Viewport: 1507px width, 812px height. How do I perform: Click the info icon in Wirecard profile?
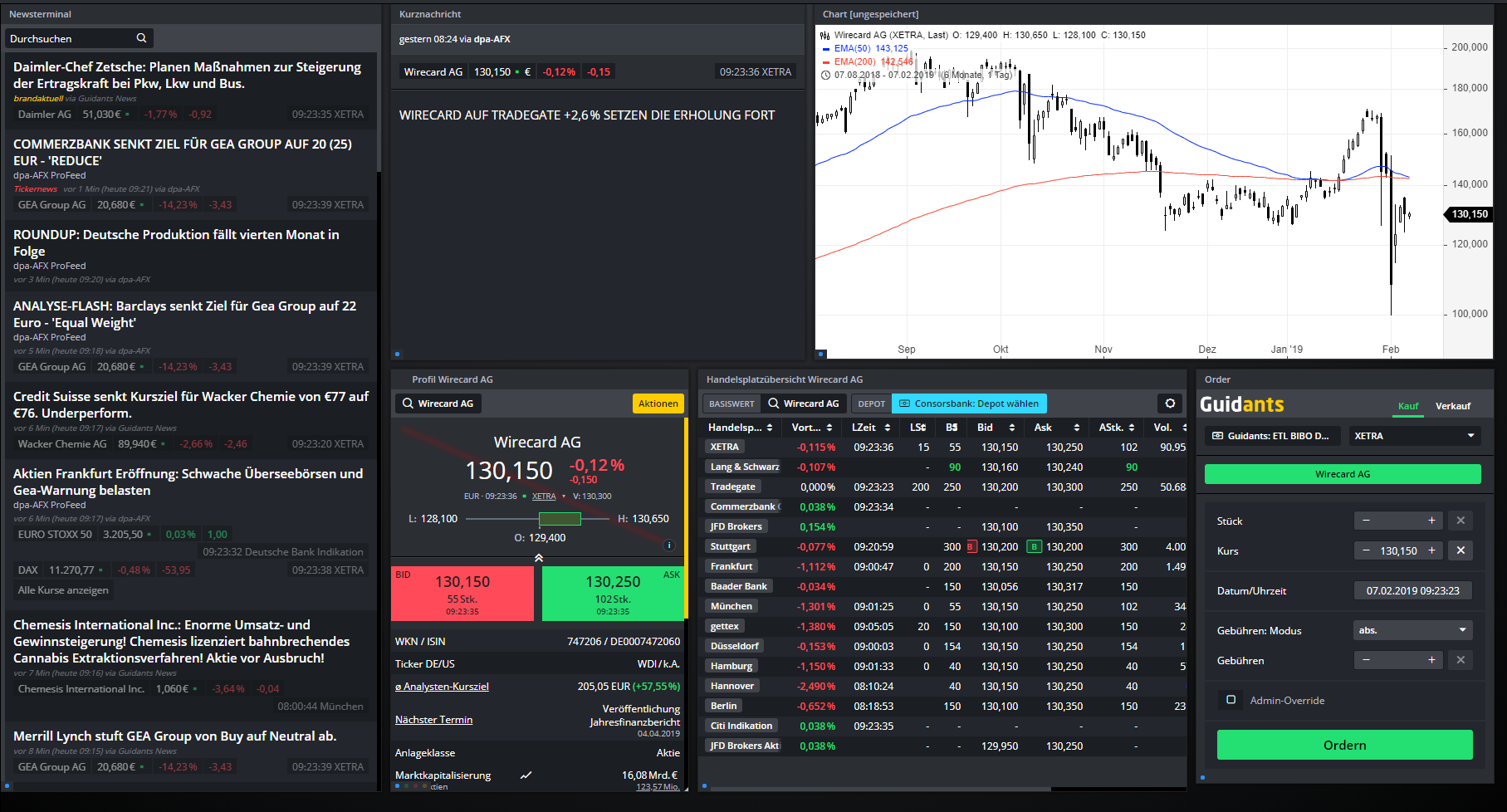click(x=669, y=545)
